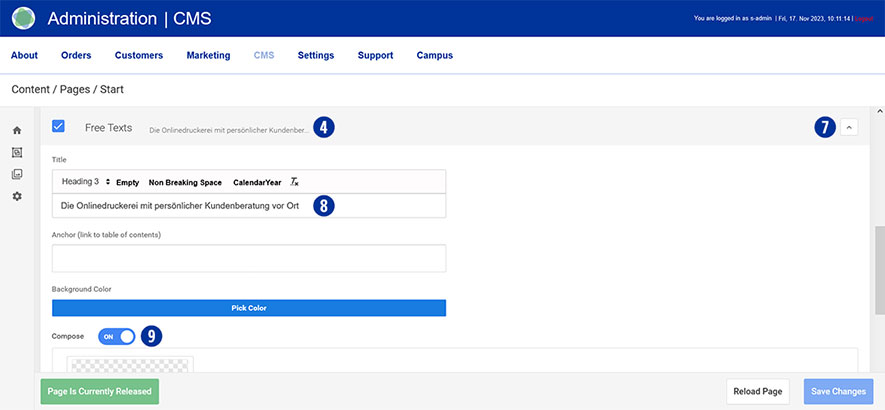885x410 pixels.
Task: Open the Orders menu
Action: click(76, 56)
